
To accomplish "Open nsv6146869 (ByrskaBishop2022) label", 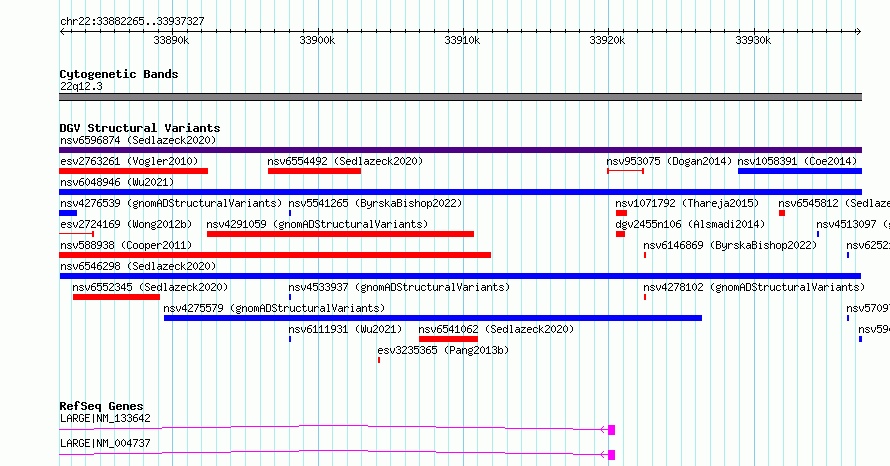I will (730, 245).
